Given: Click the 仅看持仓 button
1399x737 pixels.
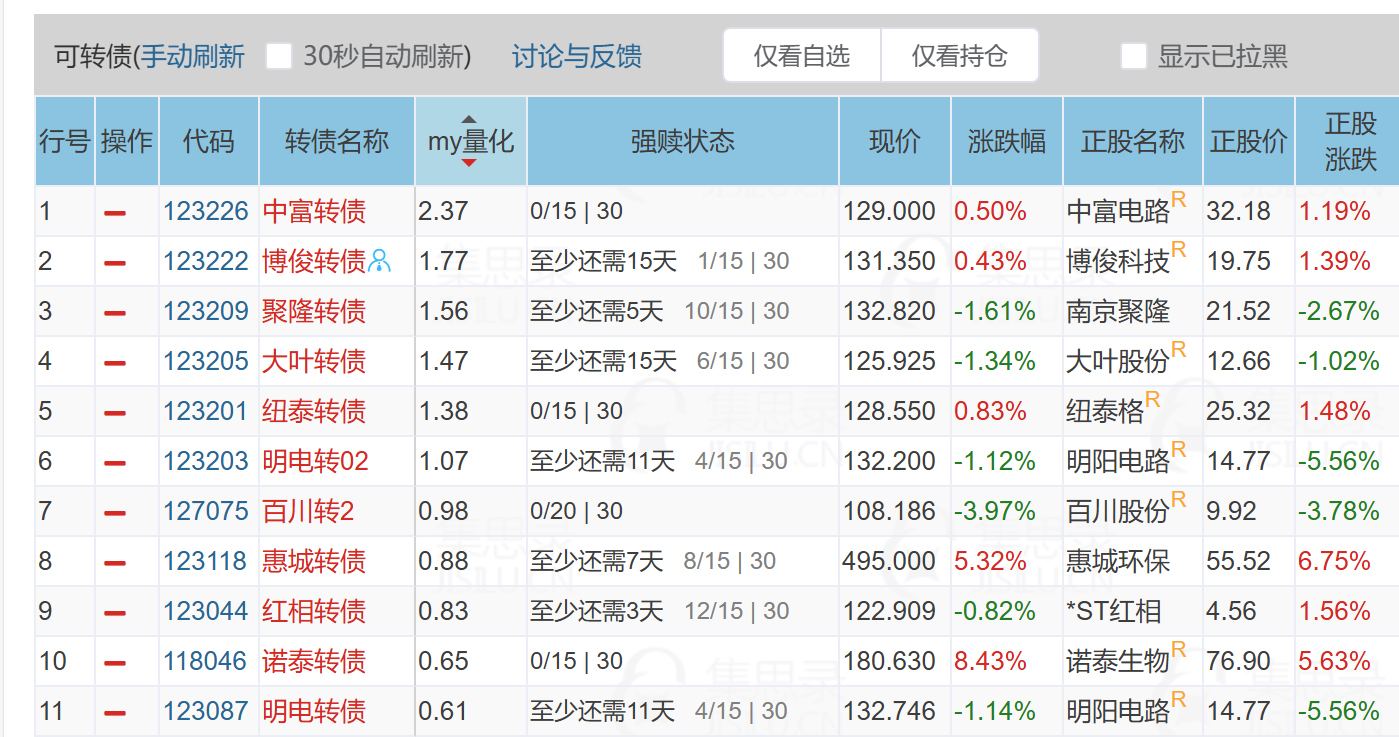Looking at the screenshot, I should (960, 56).
